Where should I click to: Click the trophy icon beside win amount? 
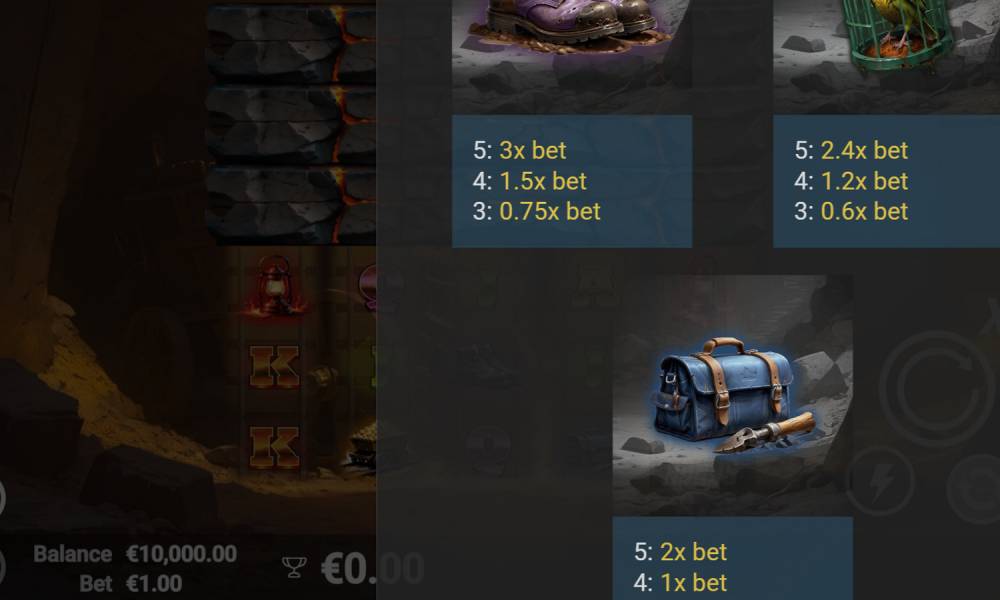[x=294, y=567]
